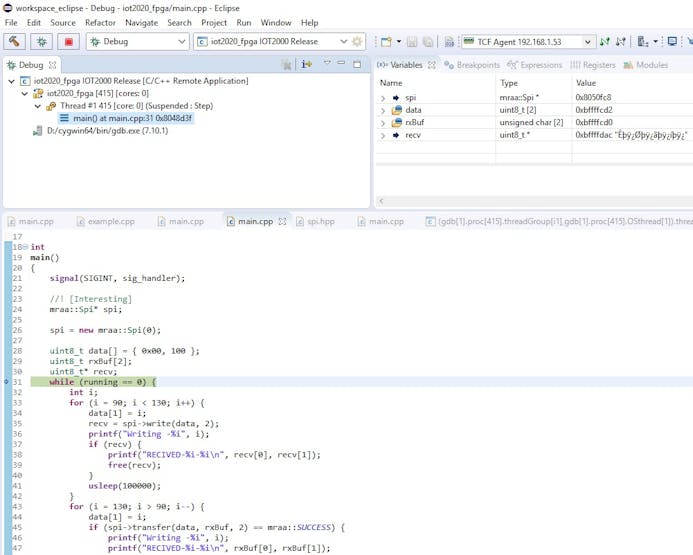Expand the spi variable row
This screenshot has height=555, width=693.
click(x=383, y=98)
